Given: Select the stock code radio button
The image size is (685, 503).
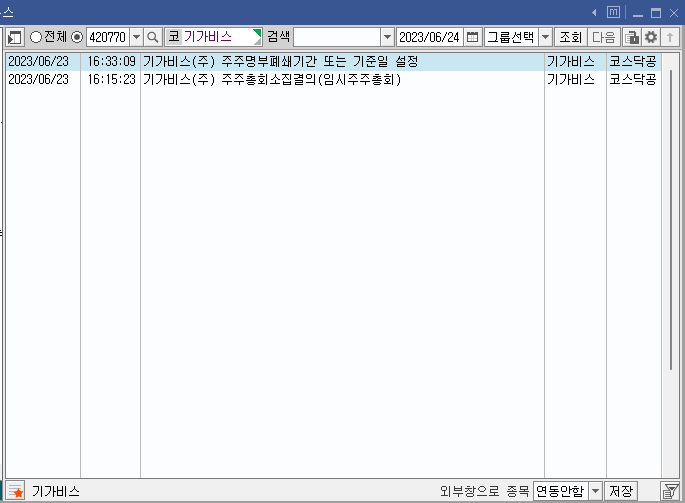Looking at the screenshot, I should click(77, 37).
